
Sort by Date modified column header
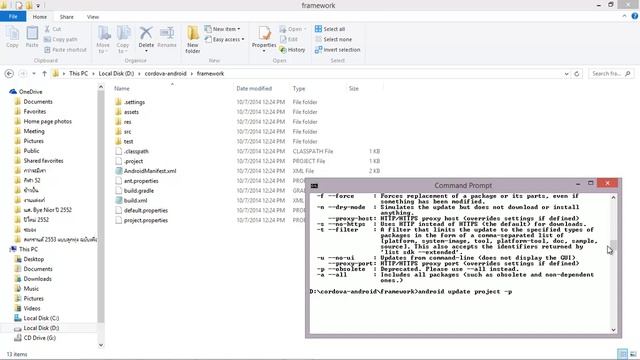click(254, 88)
